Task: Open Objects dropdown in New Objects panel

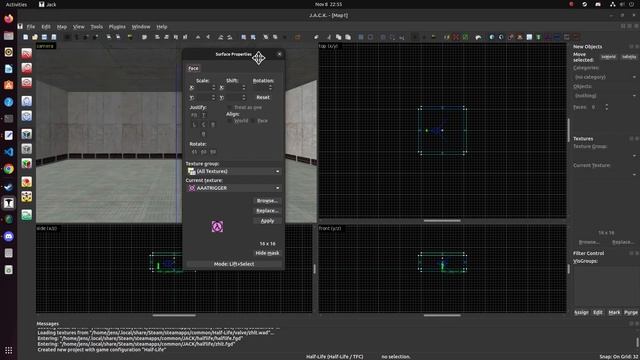Action: click(604, 96)
